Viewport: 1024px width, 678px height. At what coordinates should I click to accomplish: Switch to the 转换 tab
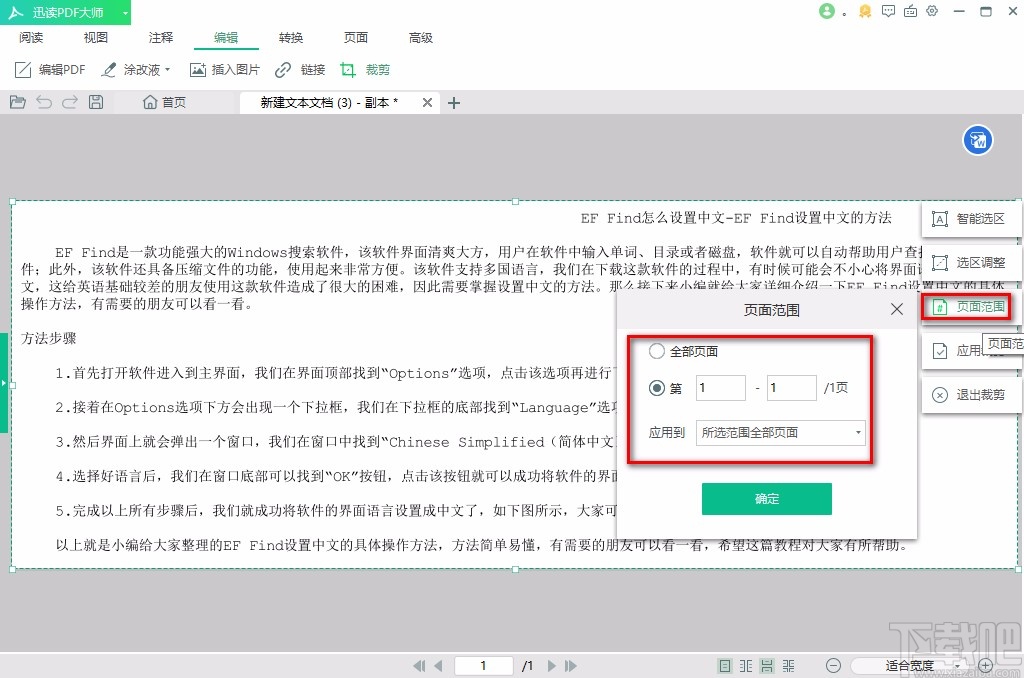coord(291,38)
